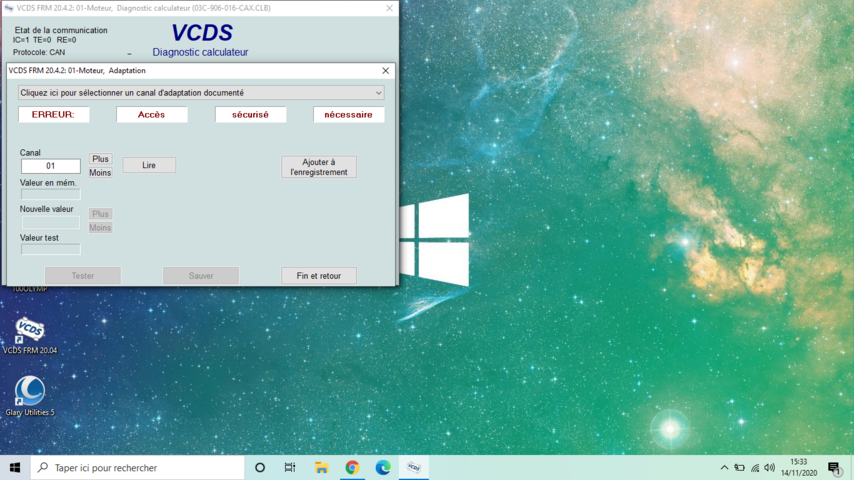Click the Tester button

tap(83, 276)
